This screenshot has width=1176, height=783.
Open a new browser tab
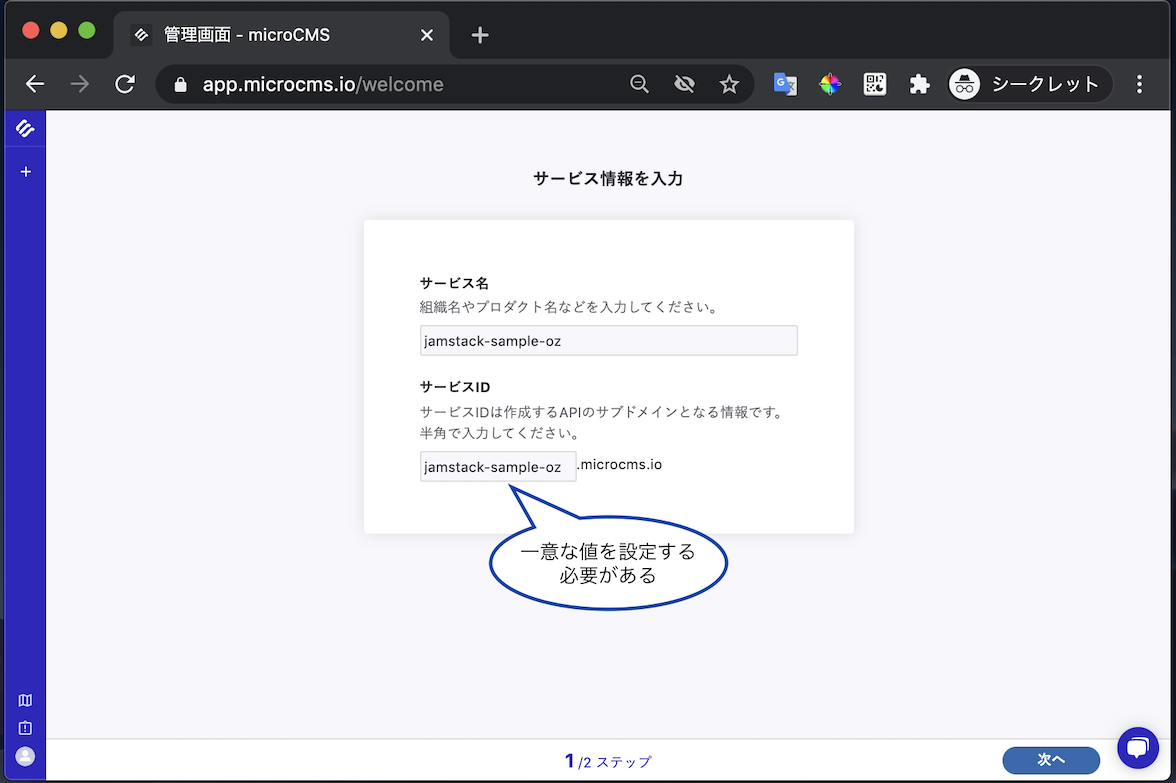(x=480, y=35)
